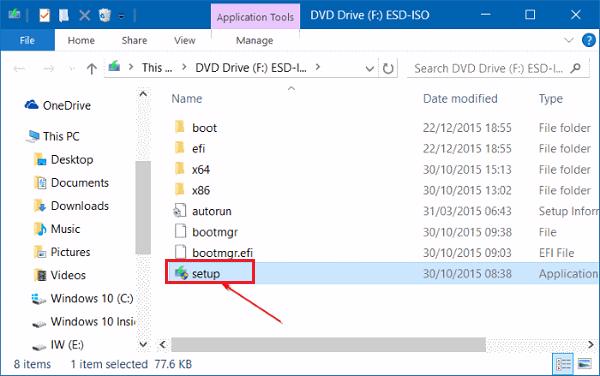Click navigation pane scroll up arrow
The width and height of the screenshot is (600, 376).
[143, 94]
